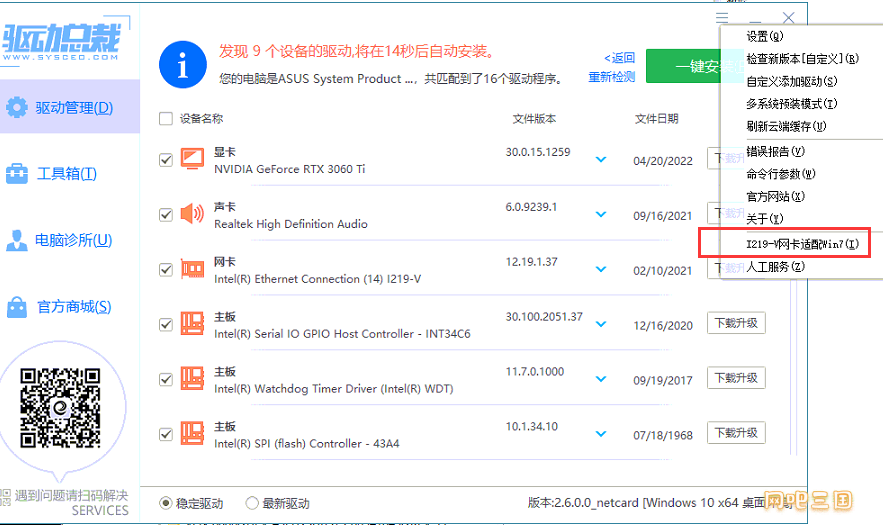Click the 重新检测 link

coord(612,77)
